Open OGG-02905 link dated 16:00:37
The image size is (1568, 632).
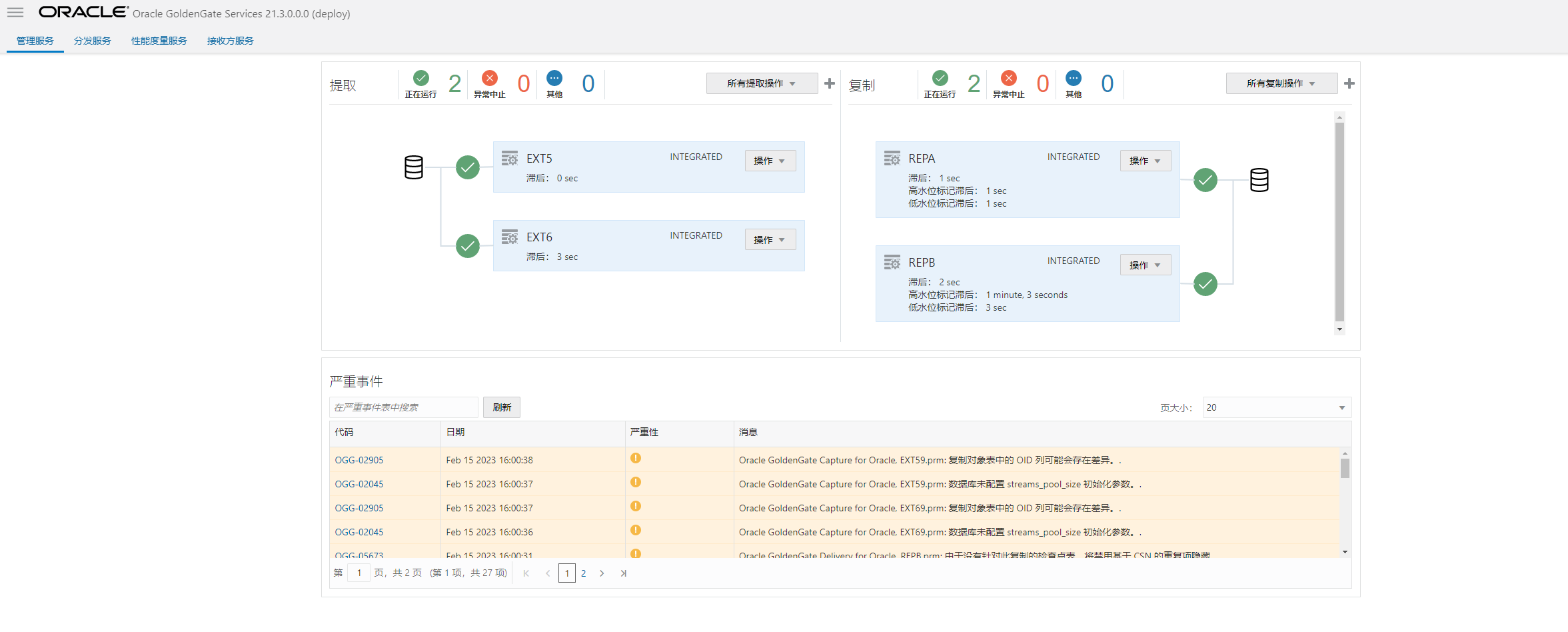(x=359, y=508)
